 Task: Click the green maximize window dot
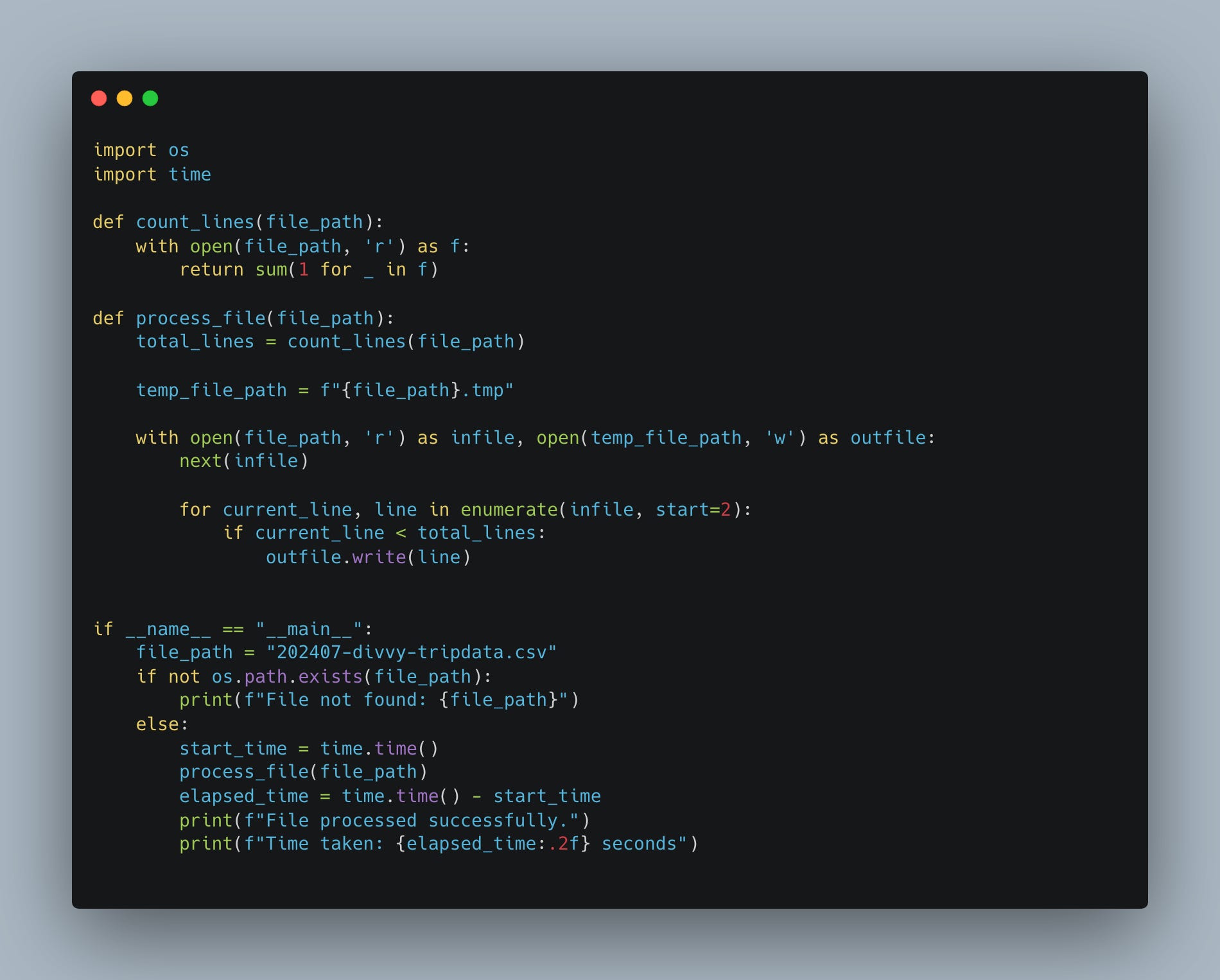[x=150, y=98]
